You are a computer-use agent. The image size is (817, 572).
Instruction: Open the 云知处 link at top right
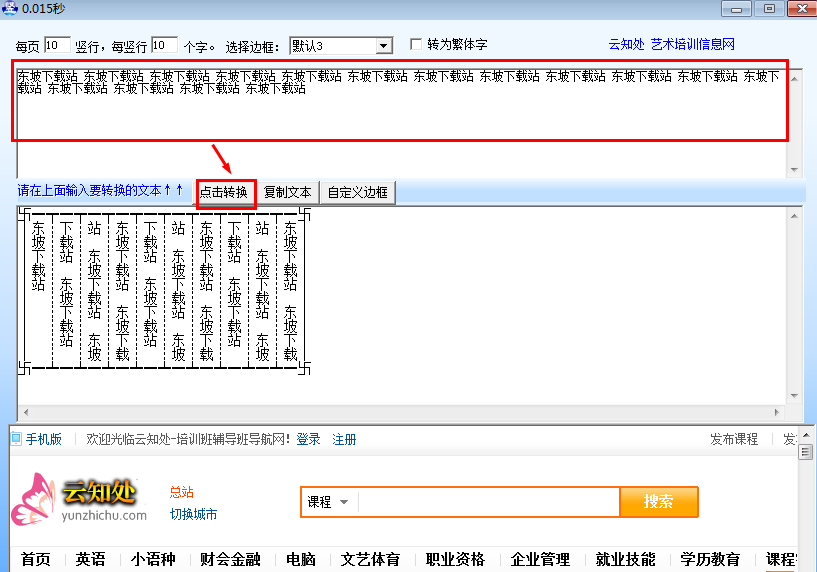(x=626, y=44)
